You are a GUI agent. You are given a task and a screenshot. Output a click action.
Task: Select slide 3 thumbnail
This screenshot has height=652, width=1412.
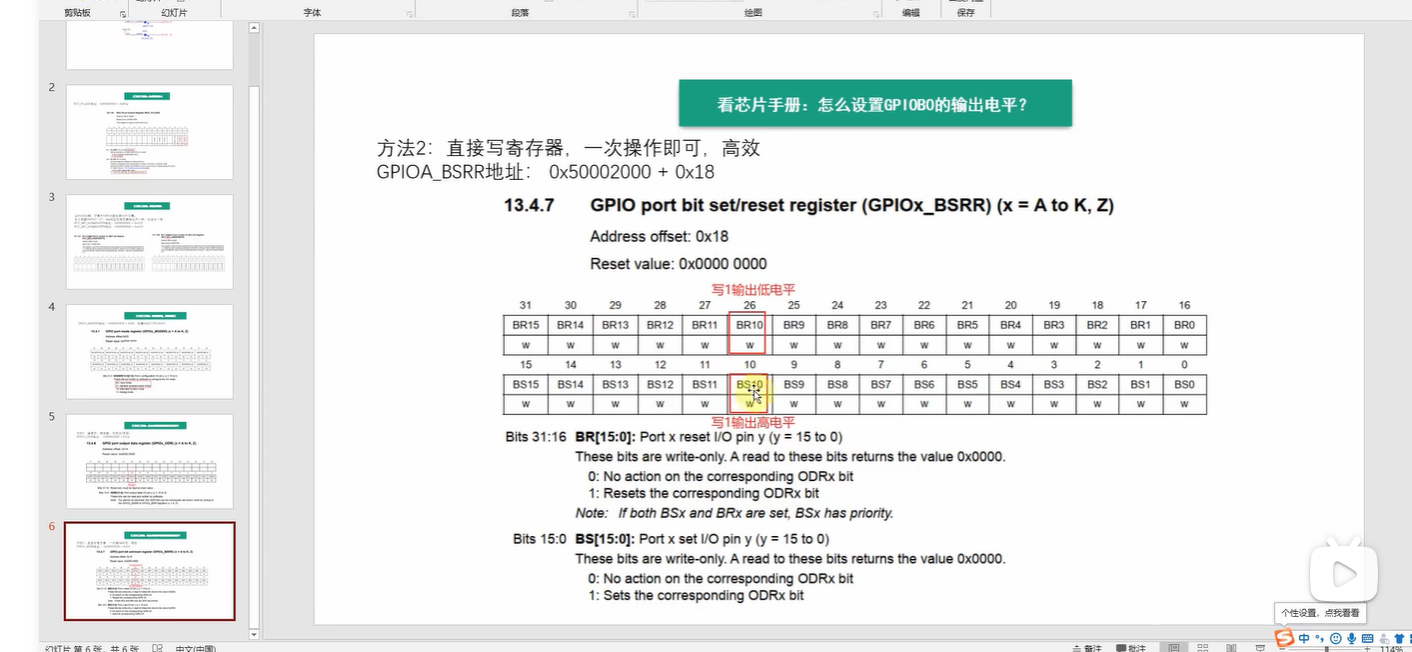[x=149, y=242]
